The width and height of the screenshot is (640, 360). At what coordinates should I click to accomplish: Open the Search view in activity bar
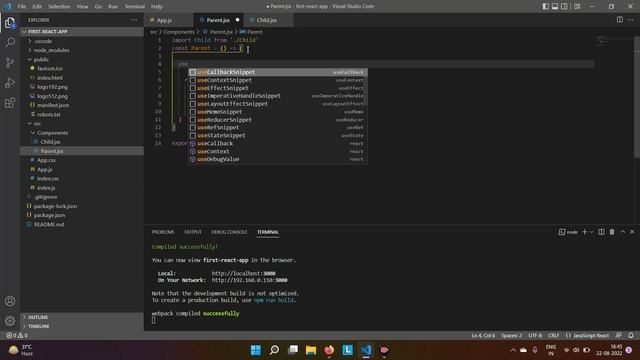tap(10, 42)
